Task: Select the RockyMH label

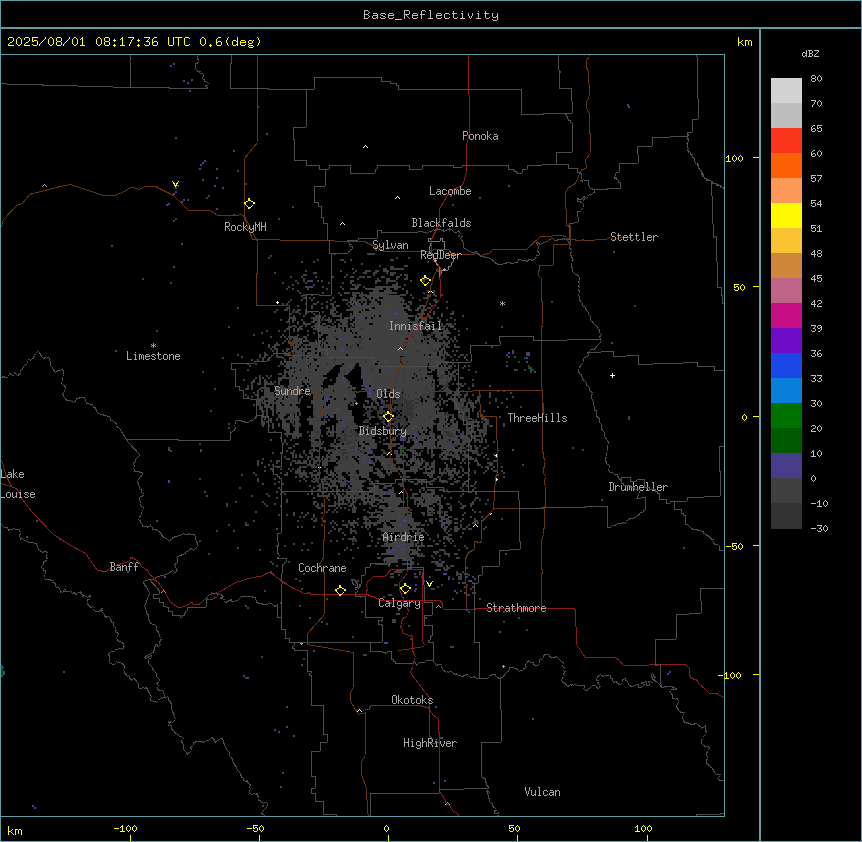Action: point(245,227)
